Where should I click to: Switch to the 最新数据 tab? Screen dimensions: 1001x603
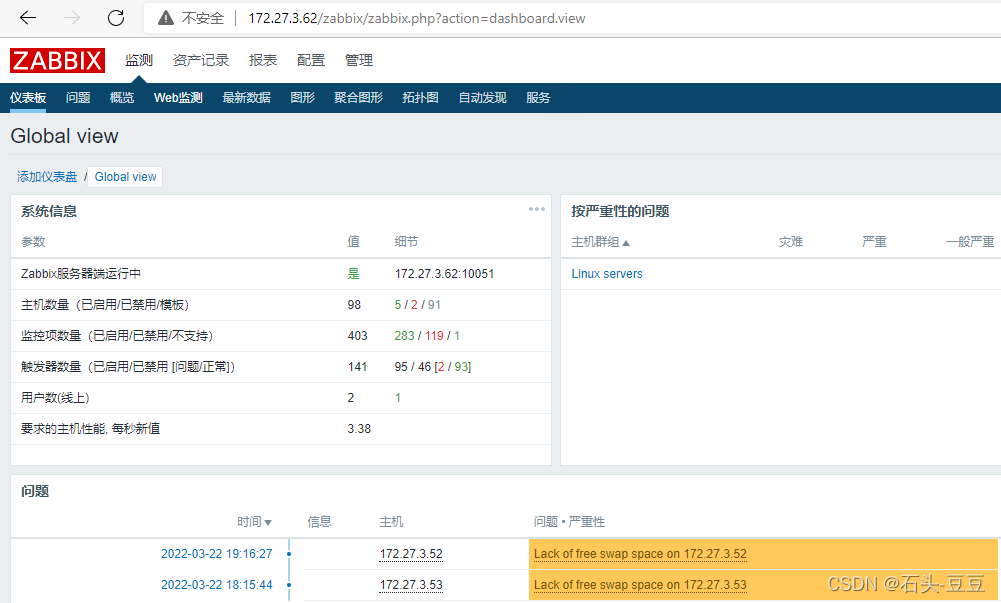coord(246,98)
